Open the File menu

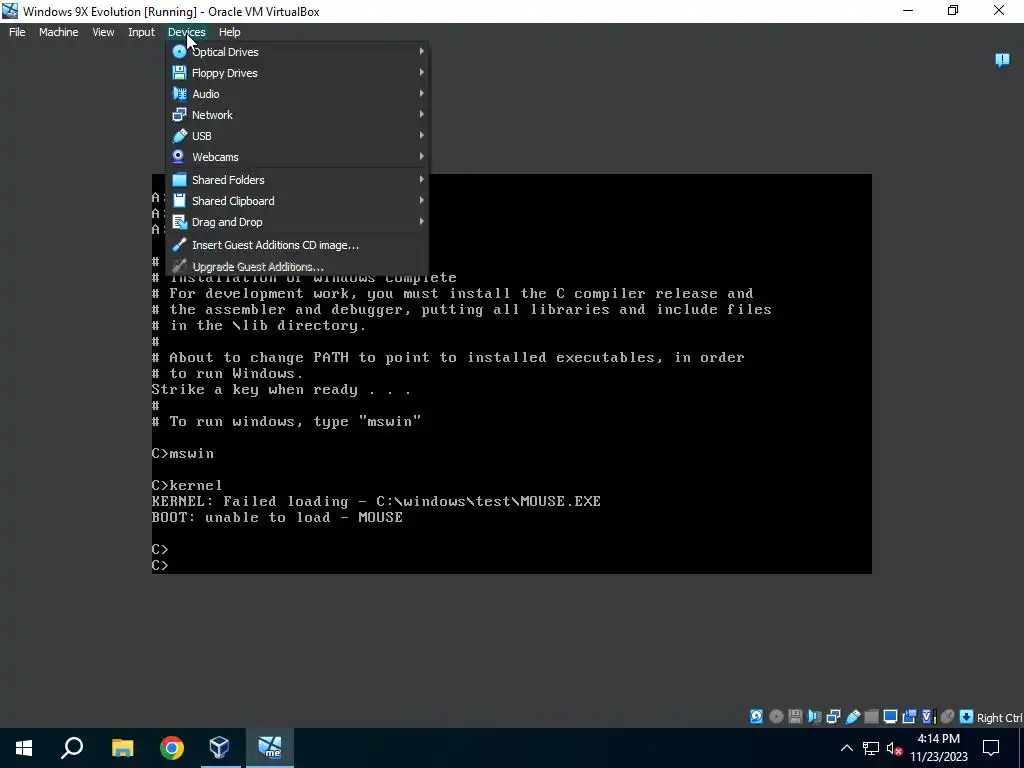17,32
